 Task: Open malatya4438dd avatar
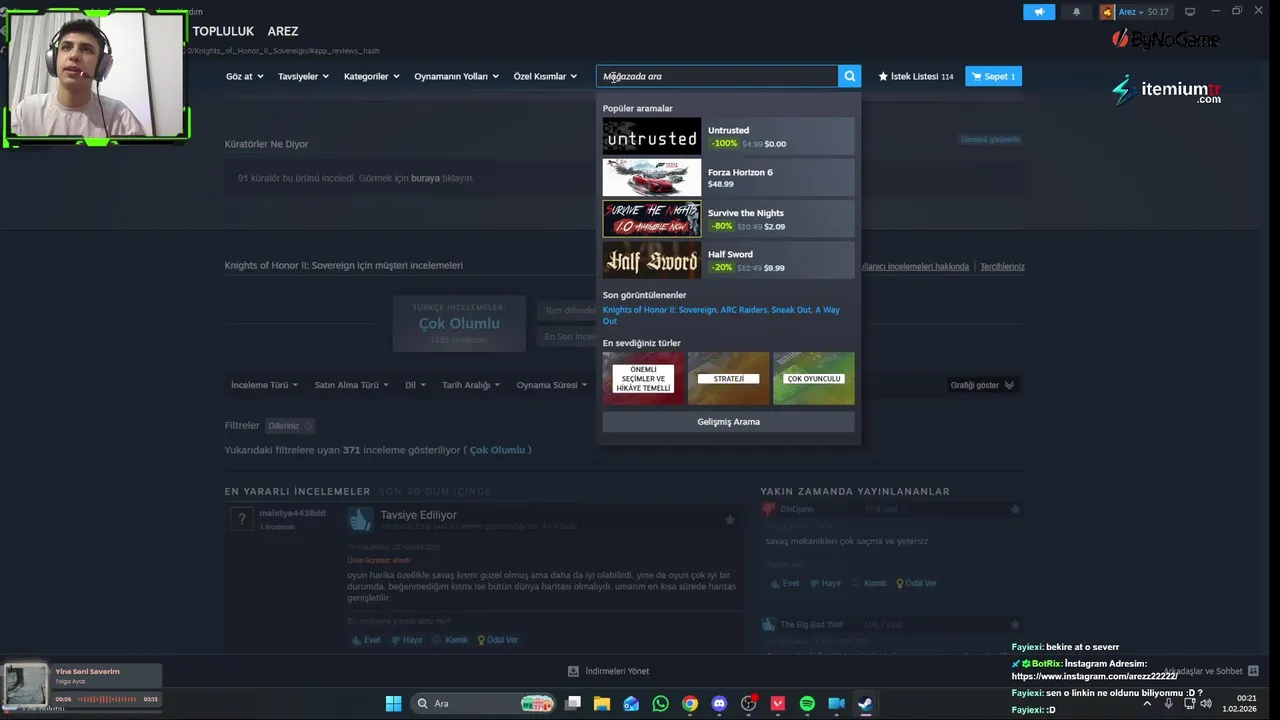click(x=240, y=519)
